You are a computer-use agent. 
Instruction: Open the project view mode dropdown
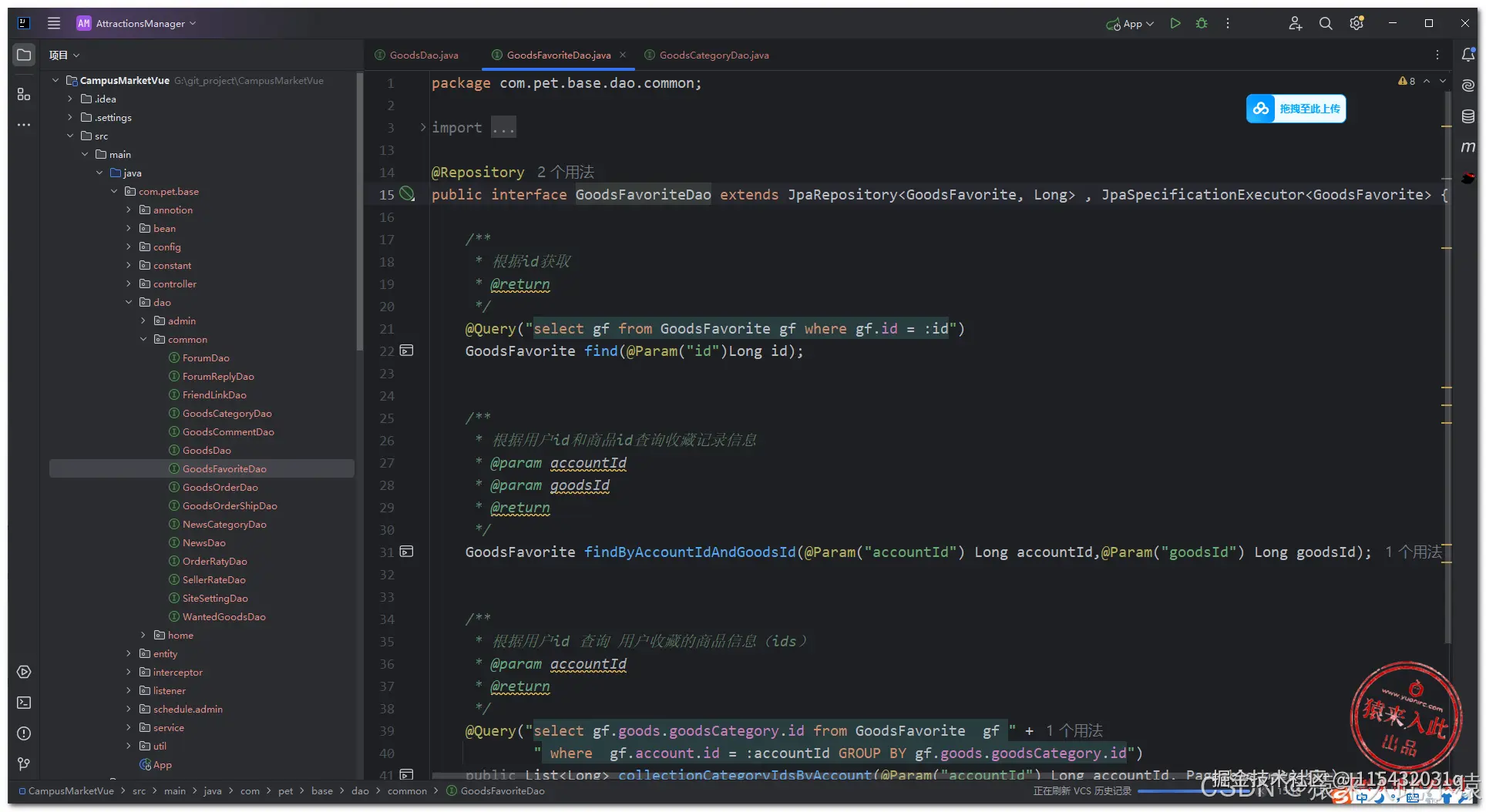64,55
